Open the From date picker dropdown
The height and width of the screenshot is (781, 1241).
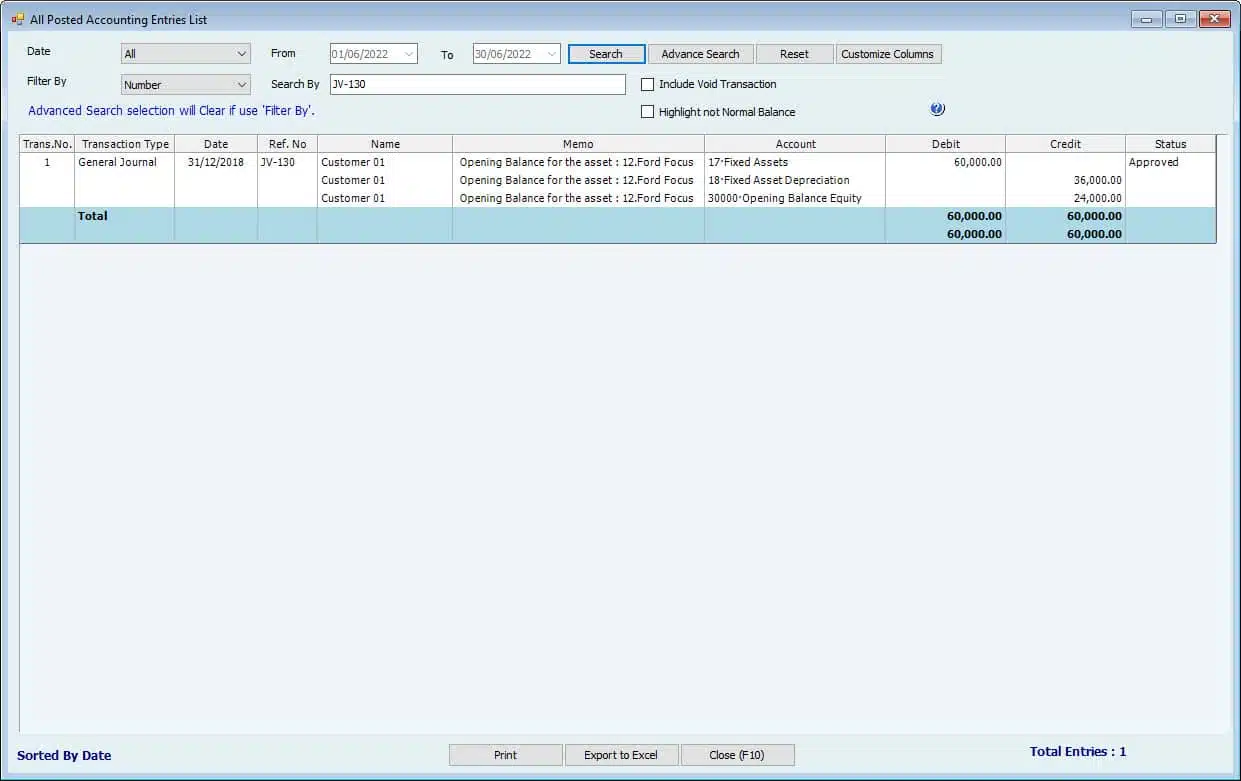(409, 54)
